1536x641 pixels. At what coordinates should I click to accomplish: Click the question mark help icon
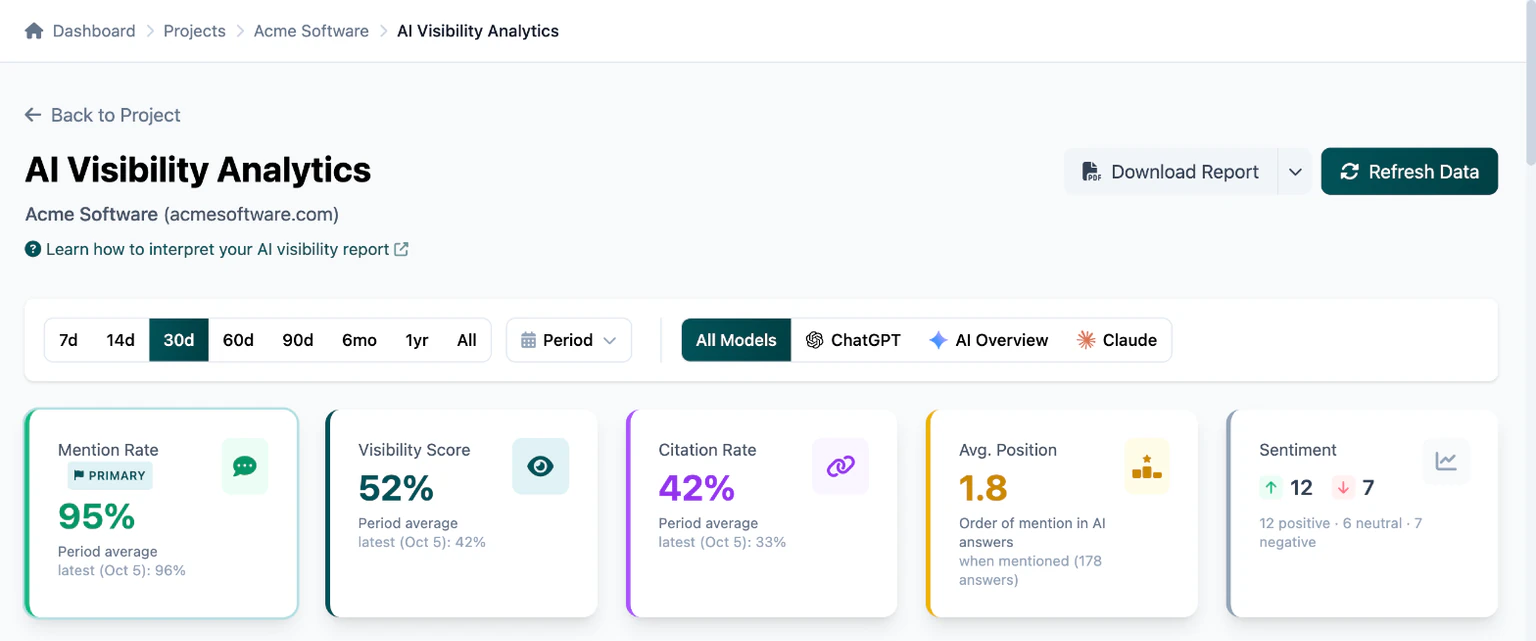pyautogui.click(x=33, y=249)
